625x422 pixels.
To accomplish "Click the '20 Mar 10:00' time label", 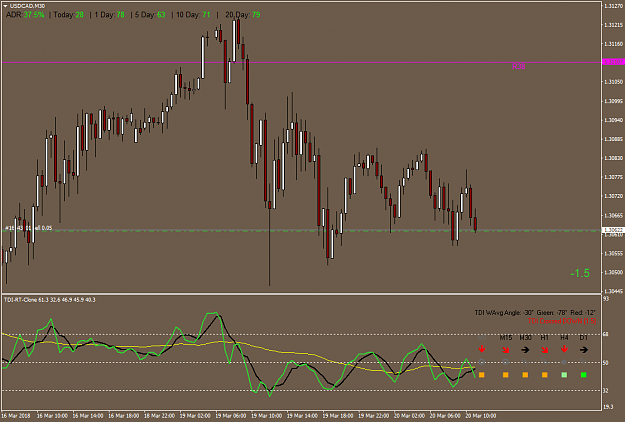I will (x=481, y=416).
